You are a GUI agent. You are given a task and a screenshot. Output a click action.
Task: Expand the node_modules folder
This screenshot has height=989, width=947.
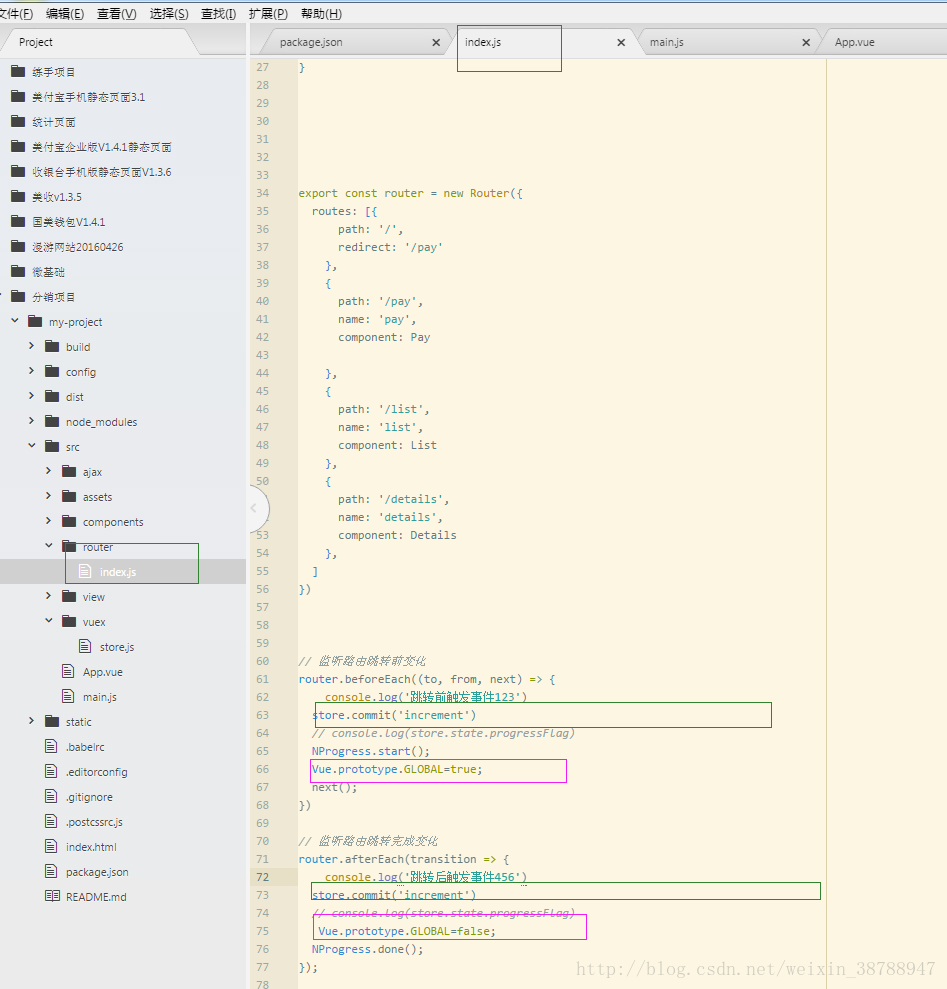pyautogui.click(x=32, y=421)
